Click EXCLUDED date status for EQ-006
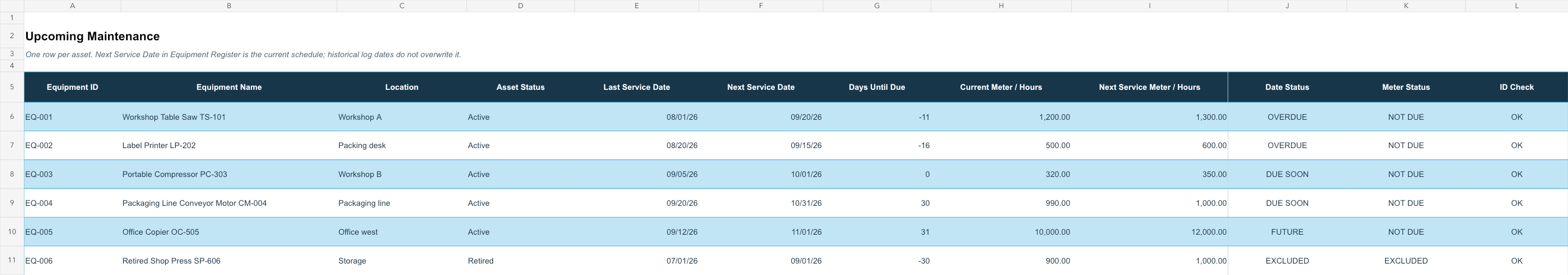Screen dimensions: 1568x275 [x=1287, y=260]
